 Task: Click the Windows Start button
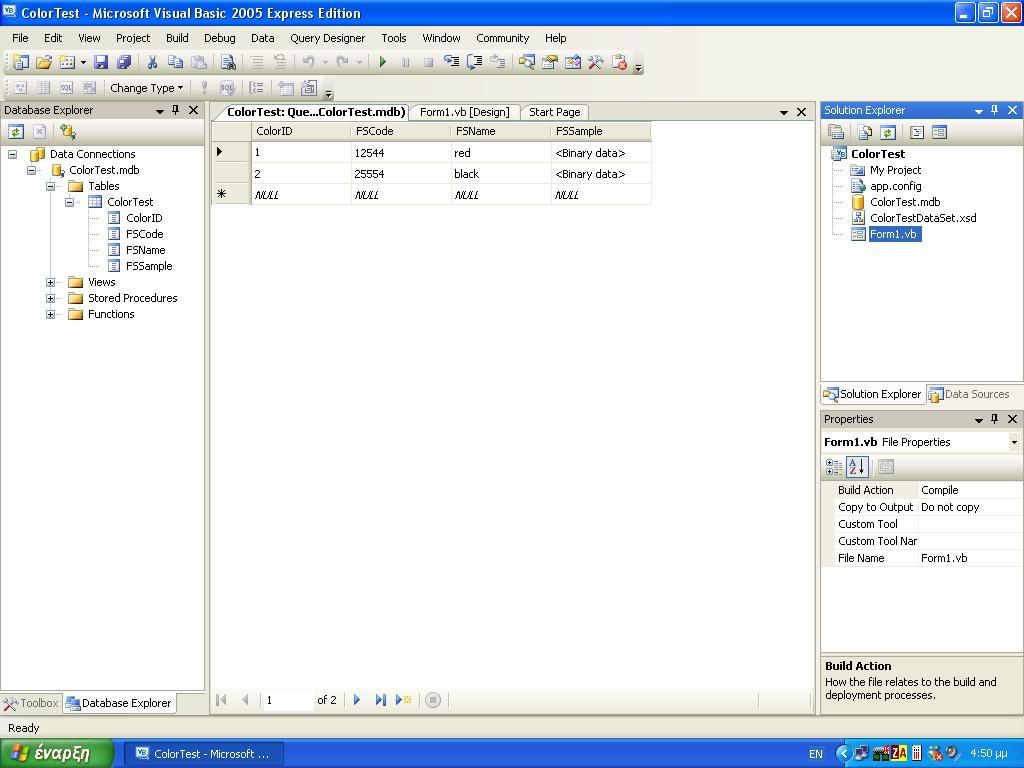pyautogui.click(x=57, y=754)
